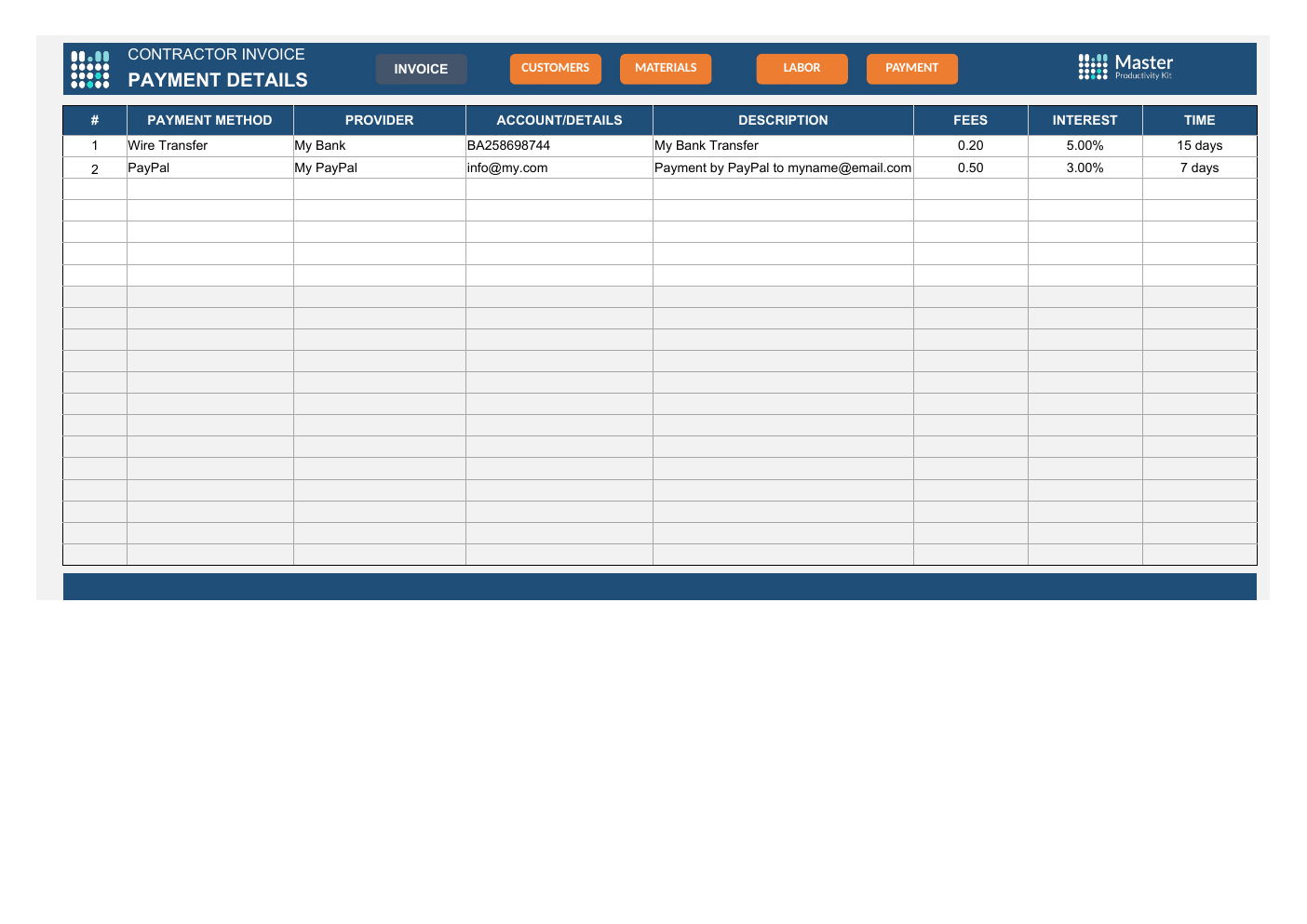1307x924 pixels.
Task: Select account cell BA258698744
Action: pyautogui.click(x=559, y=146)
